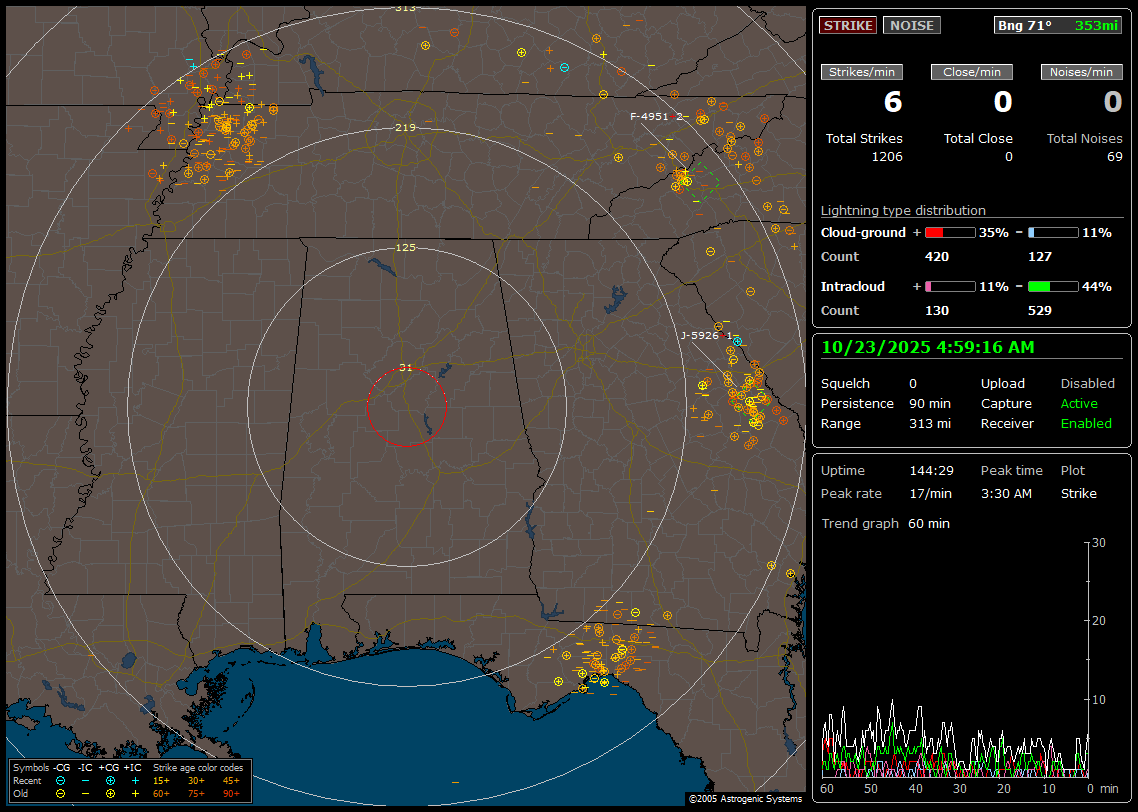Click yellow old +CG symbol in legend
The height and width of the screenshot is (812, 1138).
(110, 793)
